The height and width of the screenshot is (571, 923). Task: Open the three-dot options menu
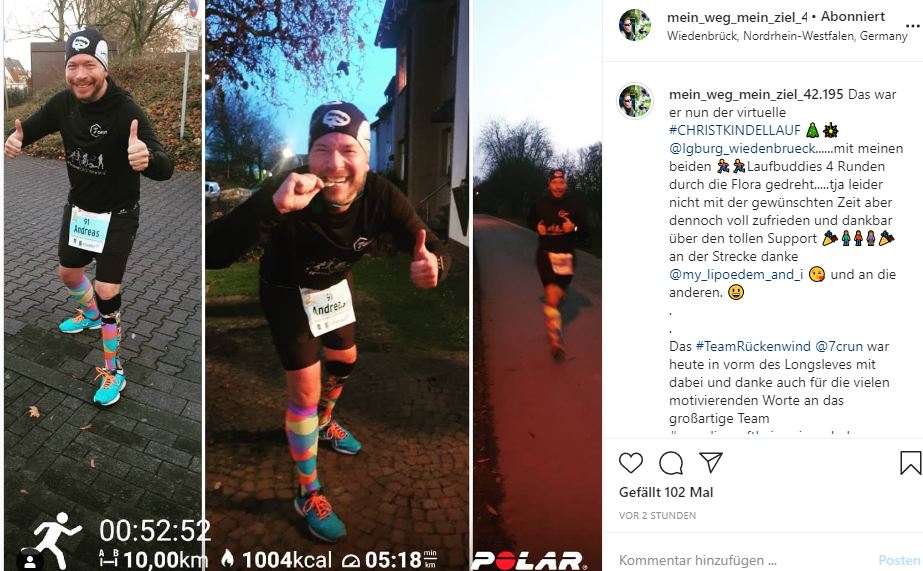point(912,26)
